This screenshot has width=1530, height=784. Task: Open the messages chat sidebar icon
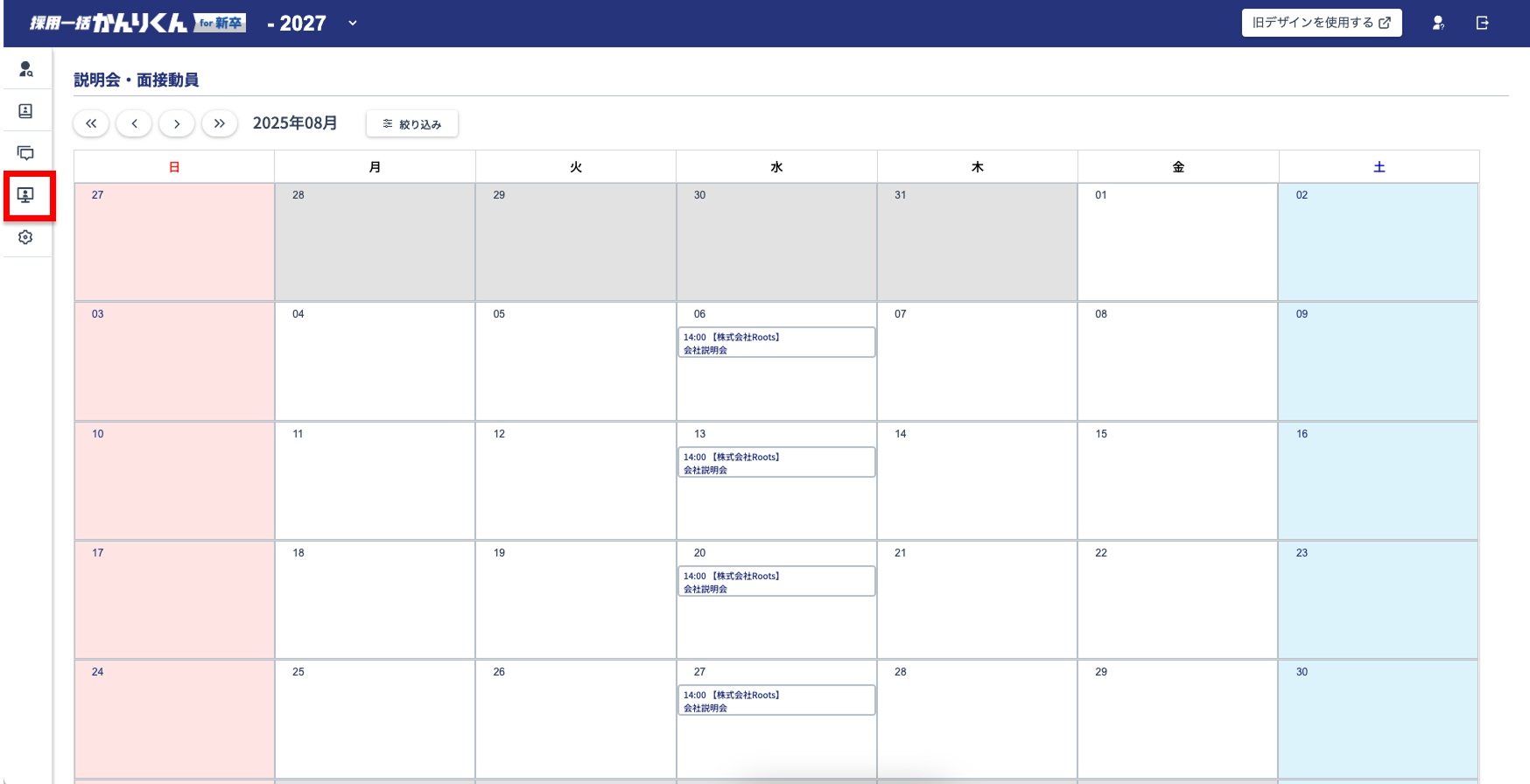[26, 153]
